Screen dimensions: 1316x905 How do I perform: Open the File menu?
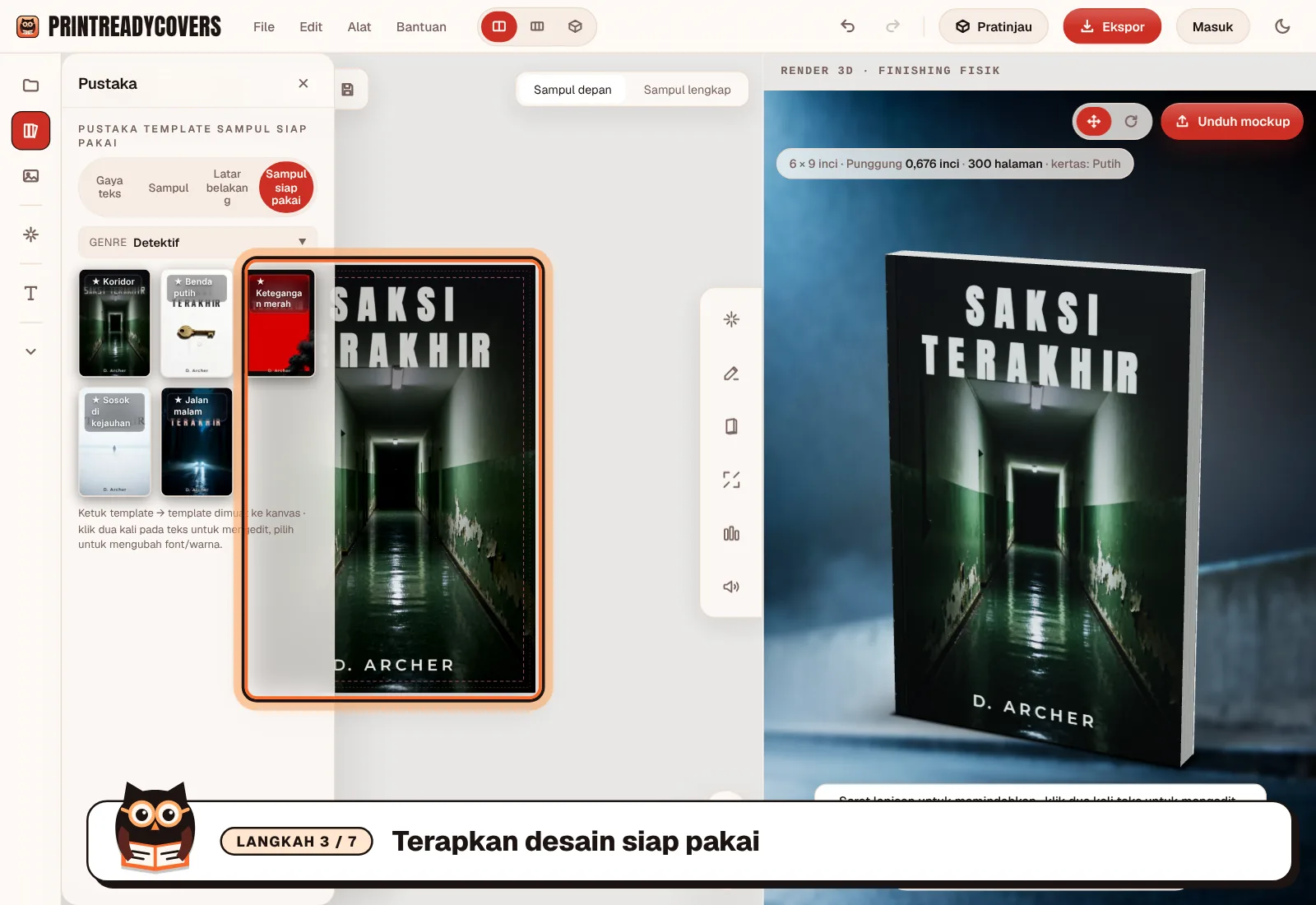(264, 26)
